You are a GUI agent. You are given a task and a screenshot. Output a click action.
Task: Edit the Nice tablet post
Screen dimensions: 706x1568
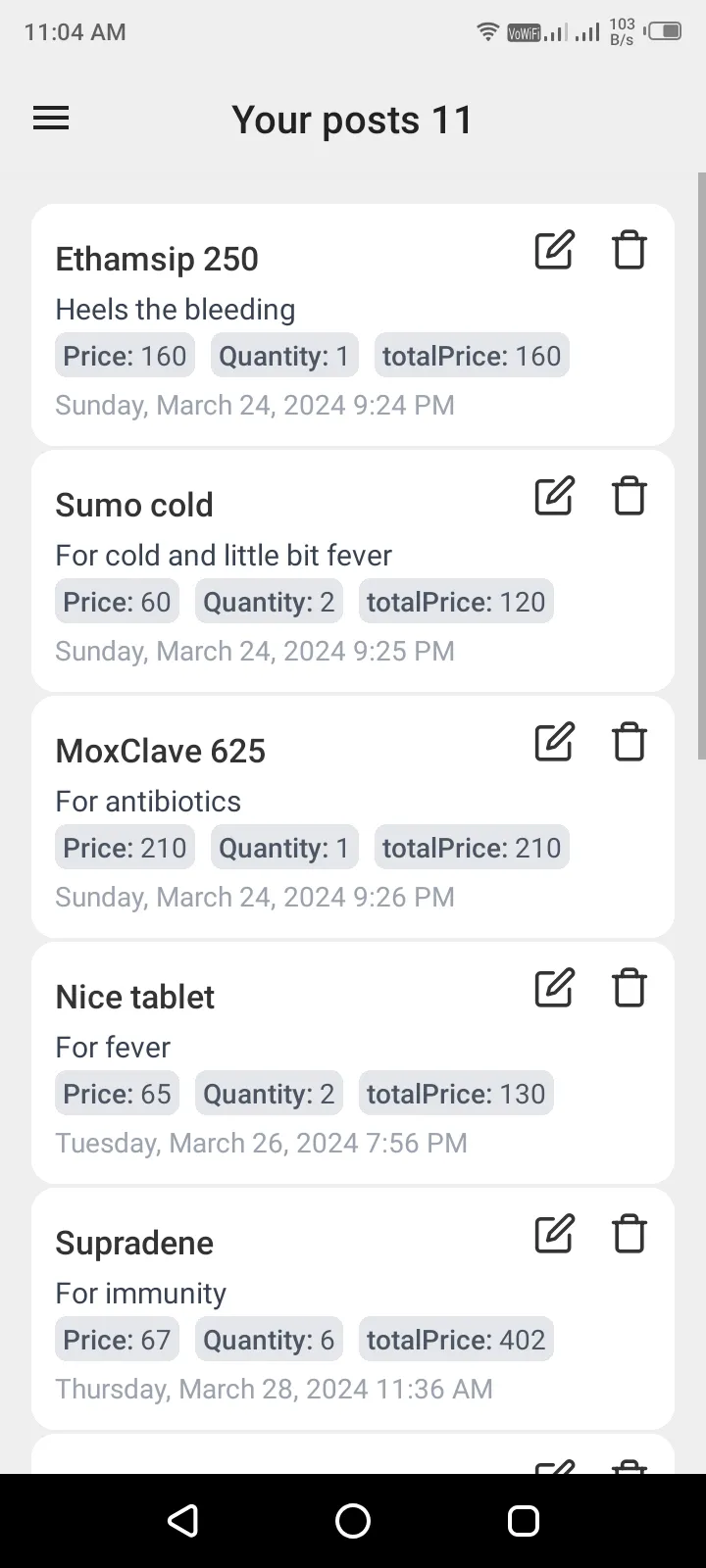coord(554,988)
